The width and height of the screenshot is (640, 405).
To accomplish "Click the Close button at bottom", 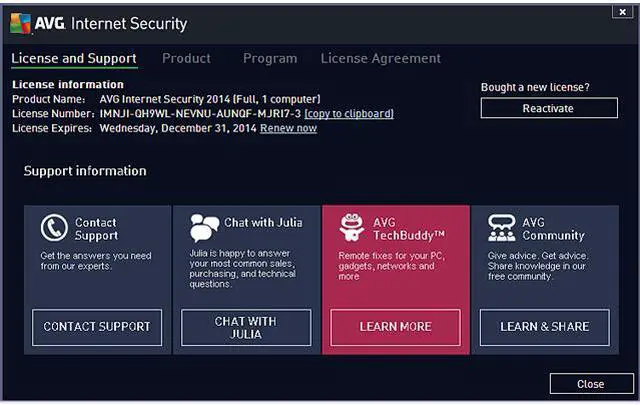I will 590,384.
